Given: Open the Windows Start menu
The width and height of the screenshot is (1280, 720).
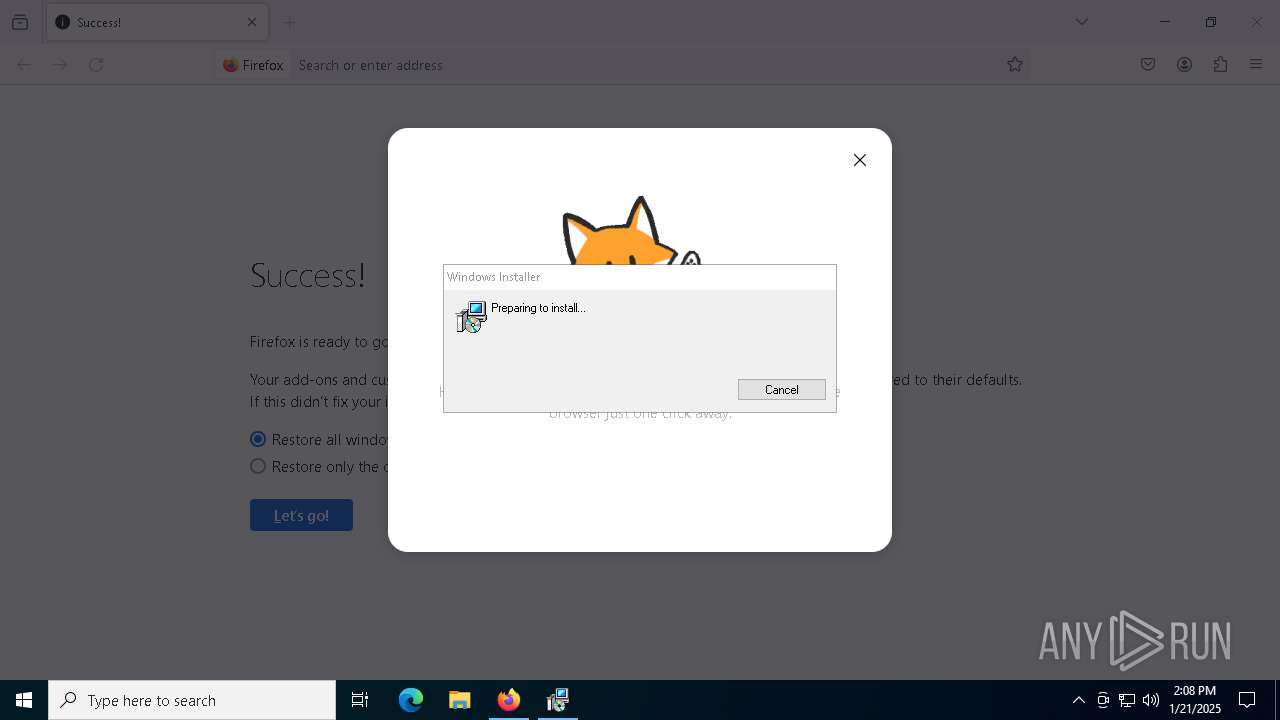Looking at the screenshot, I should point(24,700).
